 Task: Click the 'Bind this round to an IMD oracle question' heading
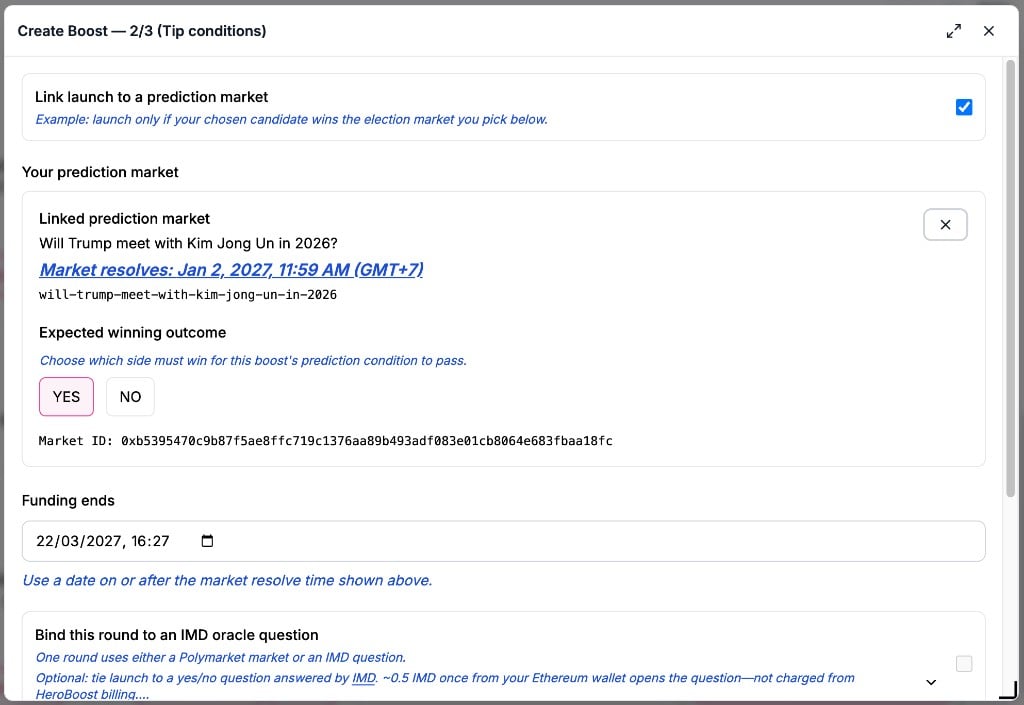(176, 635)
